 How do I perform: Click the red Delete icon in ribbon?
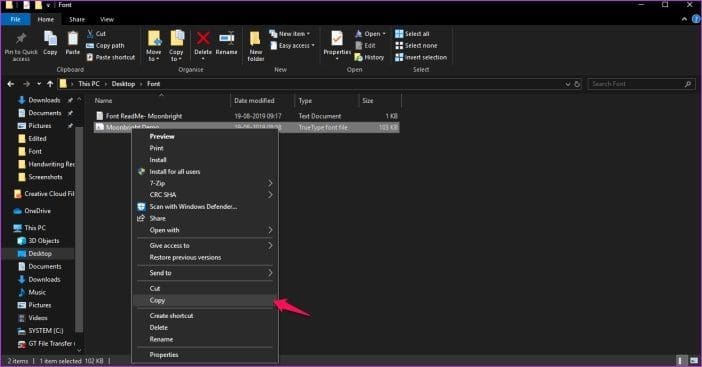[x=203, y=39]
